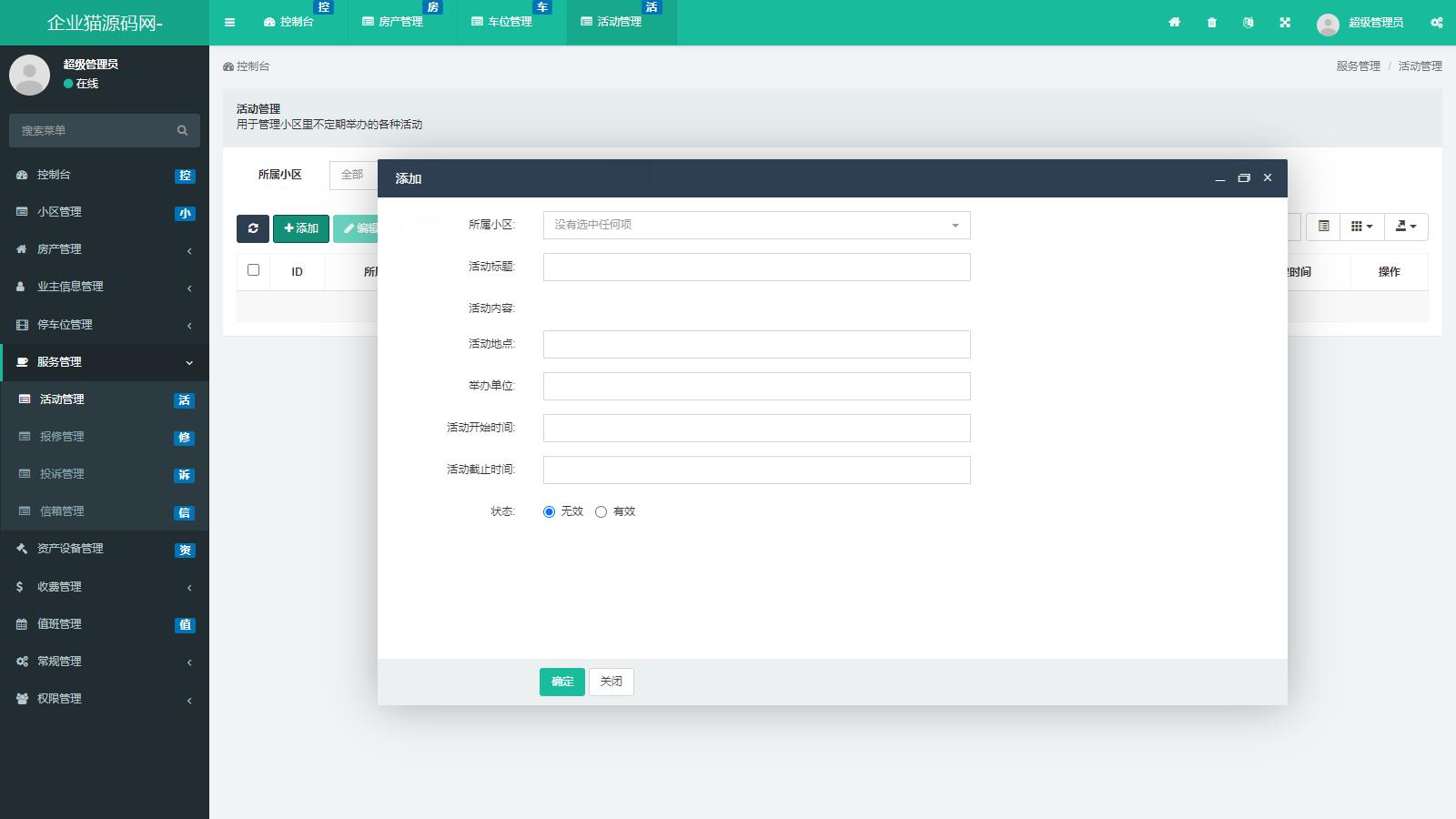Click the 诉 badge beside 投诉管理
This screenshot has height=819, width=1456.
[184, 475]
